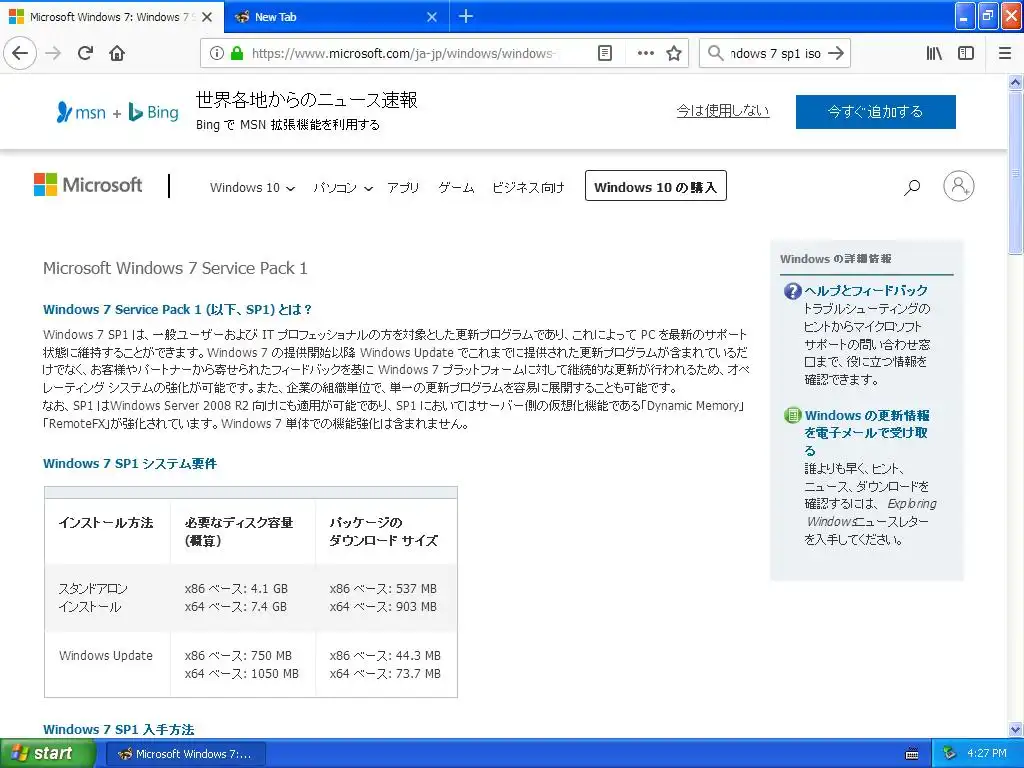The height and width of the screenshot is (768, 1024).
Task: Go back to the previous page
Action: pyautogui.click(x=20, y=53)
